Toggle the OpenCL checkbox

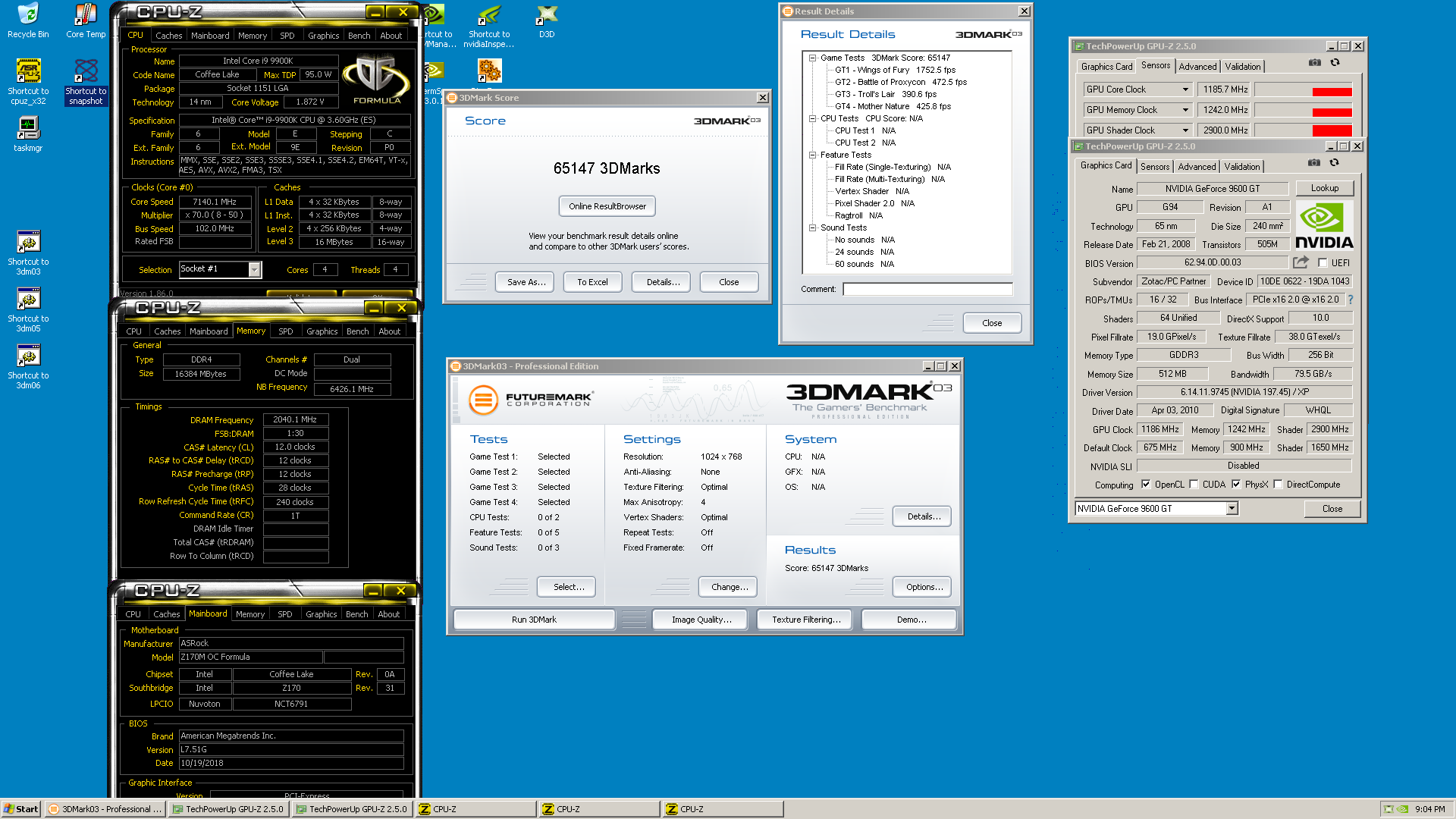[x=1146, y=485]
